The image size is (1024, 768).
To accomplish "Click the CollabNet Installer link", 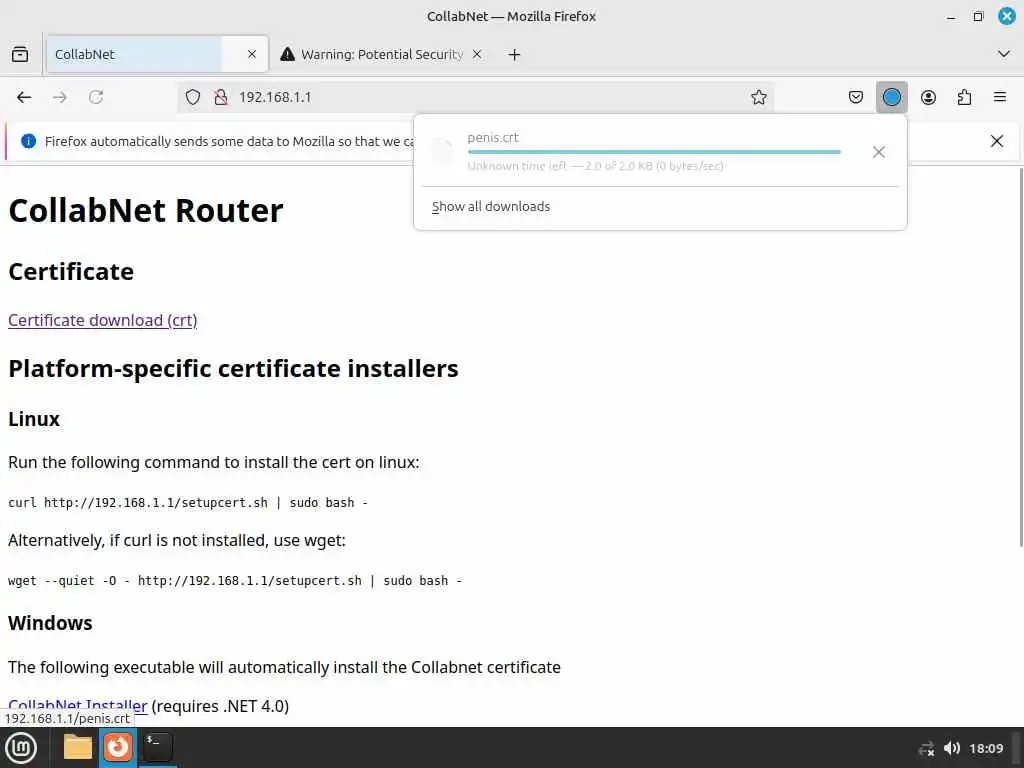I will pyautogui.click(x=78, y=705).
